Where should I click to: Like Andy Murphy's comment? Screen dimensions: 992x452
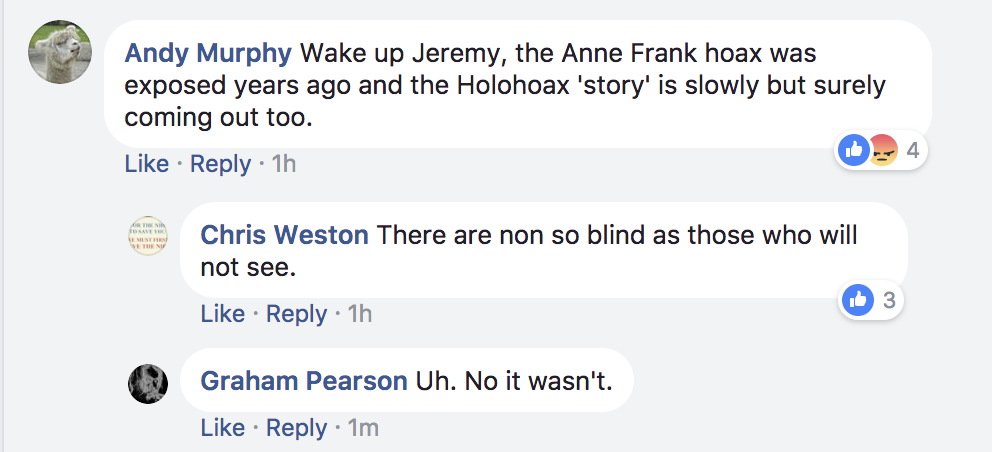coord(146,163)
